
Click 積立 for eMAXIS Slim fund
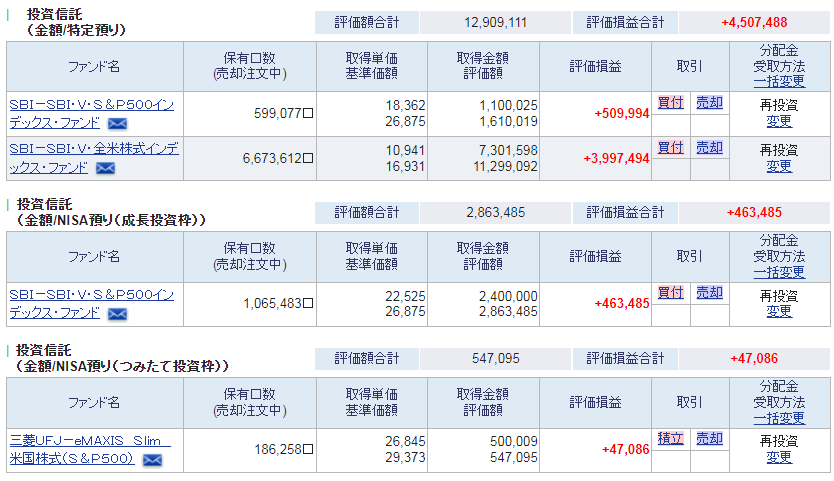tap(671, 438)
